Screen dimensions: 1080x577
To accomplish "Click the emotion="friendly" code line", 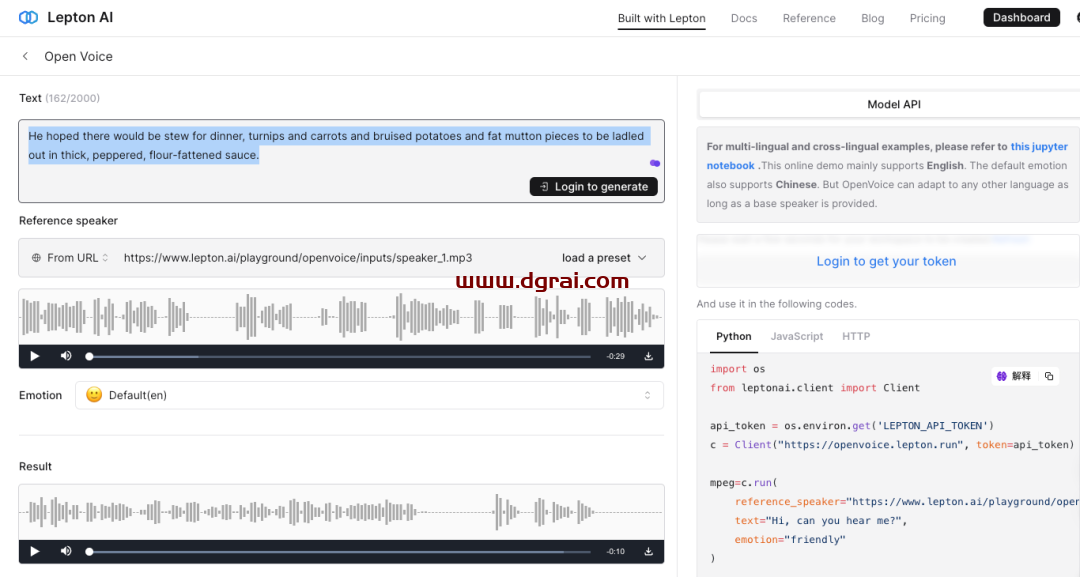I will coord(790,540).
